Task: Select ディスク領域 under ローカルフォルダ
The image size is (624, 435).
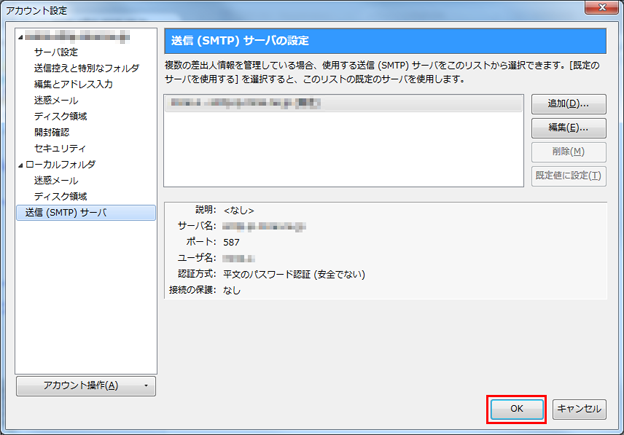Action: [x=60, y=196]
